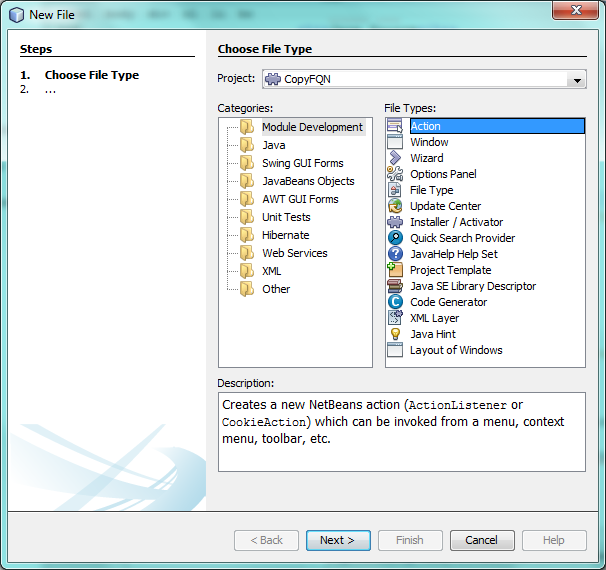Click the Installer / Activator puzzle icon
The image size is (606, 570).
coord(395,222)
